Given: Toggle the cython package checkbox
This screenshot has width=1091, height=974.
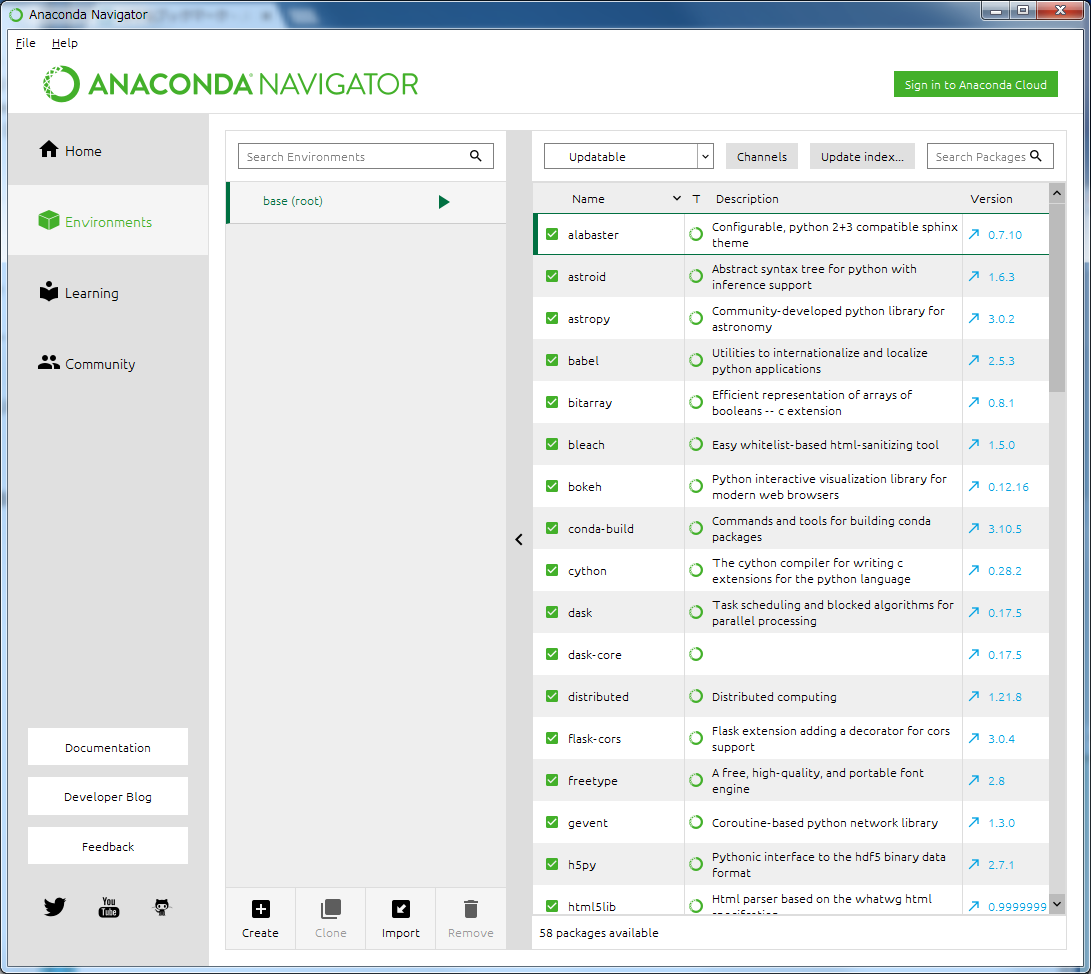Looking at the screenshot, I should pos(552,570).
